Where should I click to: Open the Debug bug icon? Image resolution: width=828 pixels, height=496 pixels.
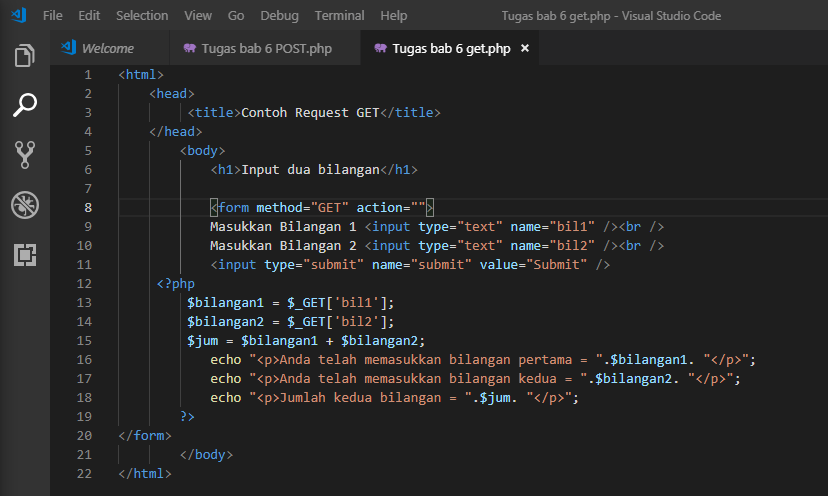click(25, 205)
